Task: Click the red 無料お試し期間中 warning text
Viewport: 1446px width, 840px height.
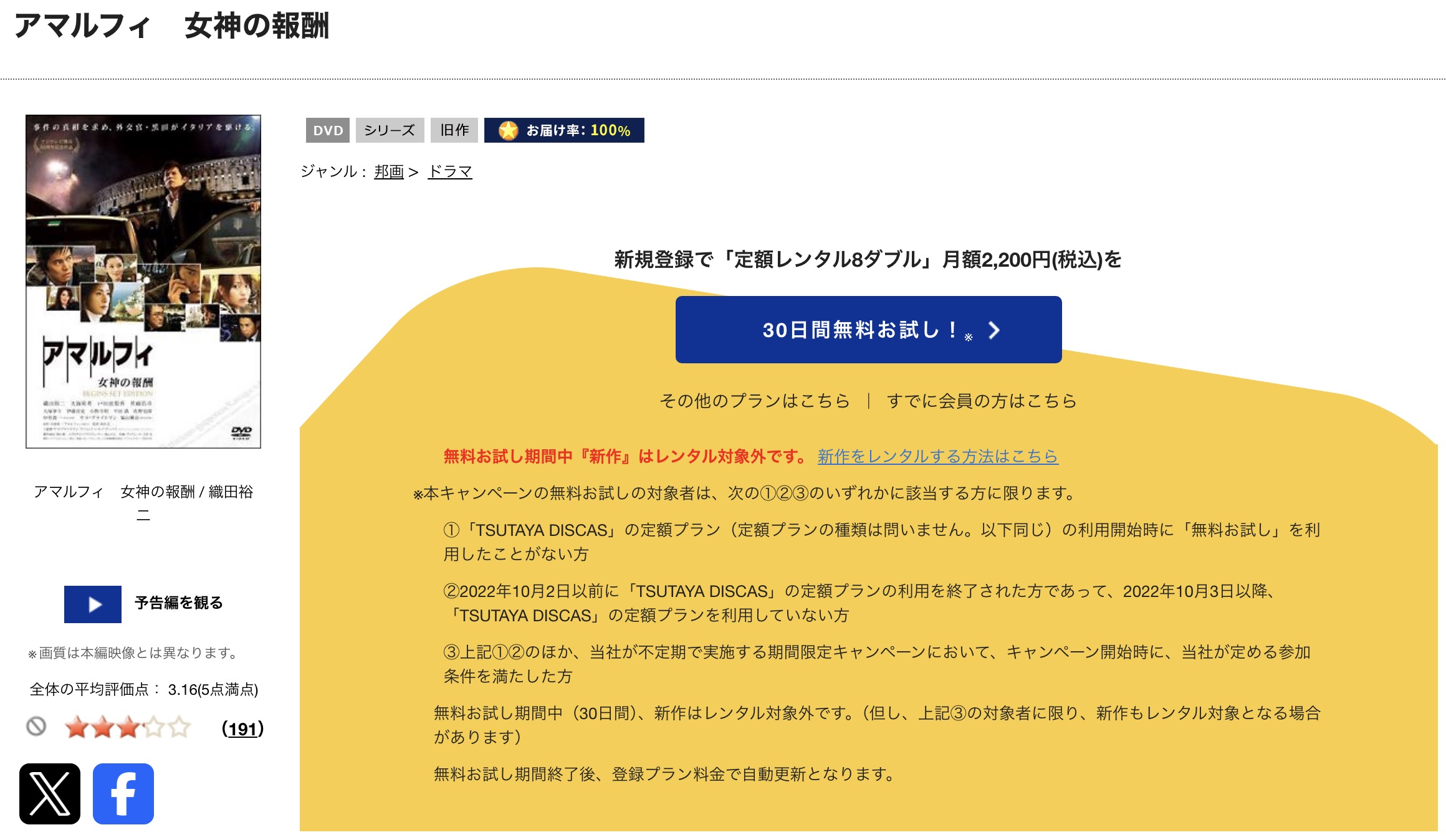Action: coord(626,456)
